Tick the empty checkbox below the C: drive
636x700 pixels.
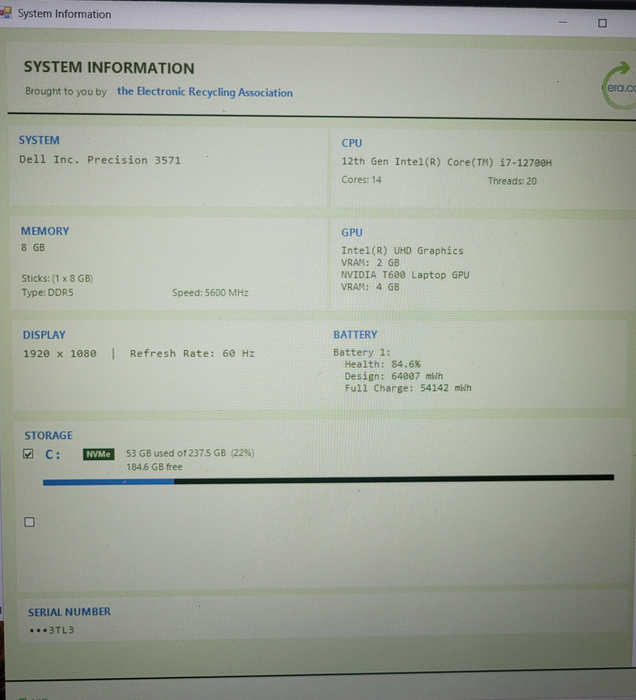click(x=29, y=522)
